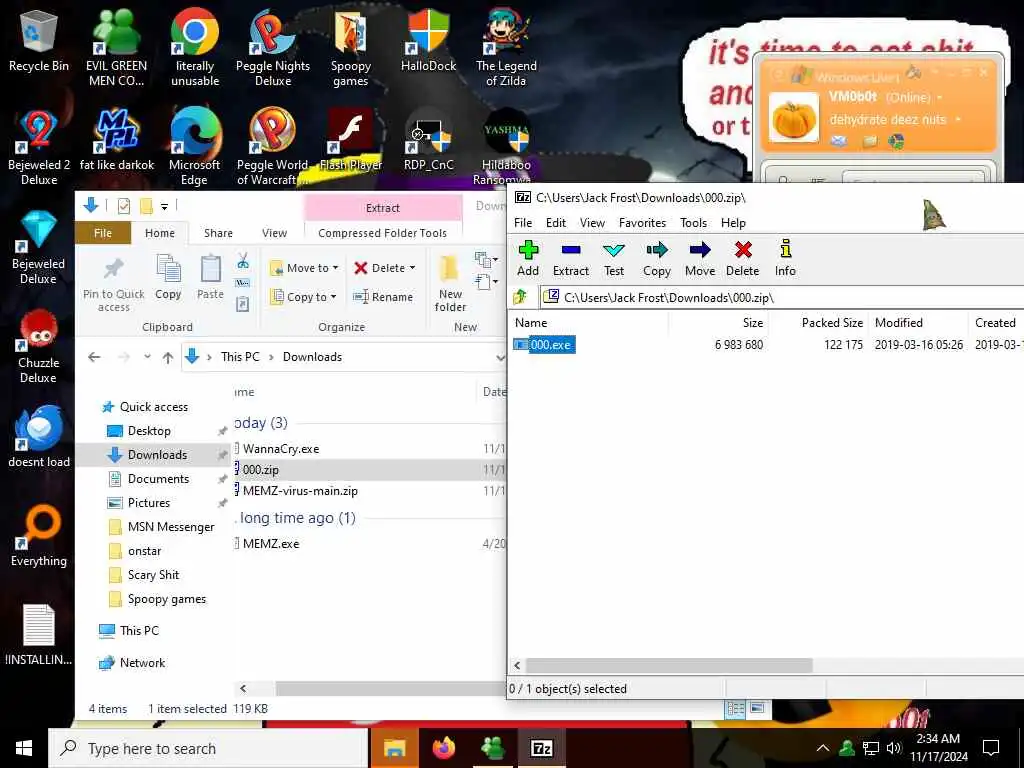The width and height of the screenshot is (1024, 768).
Task: Switch to the Share ribbon tab
Action: point(218,233)
